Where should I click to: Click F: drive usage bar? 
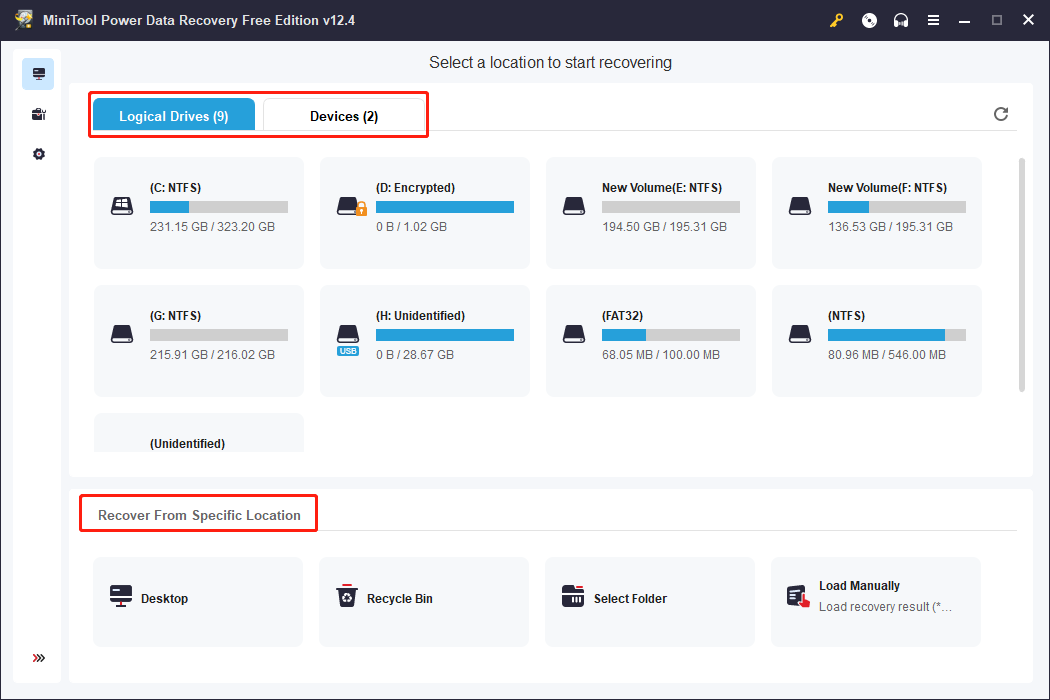897,207
